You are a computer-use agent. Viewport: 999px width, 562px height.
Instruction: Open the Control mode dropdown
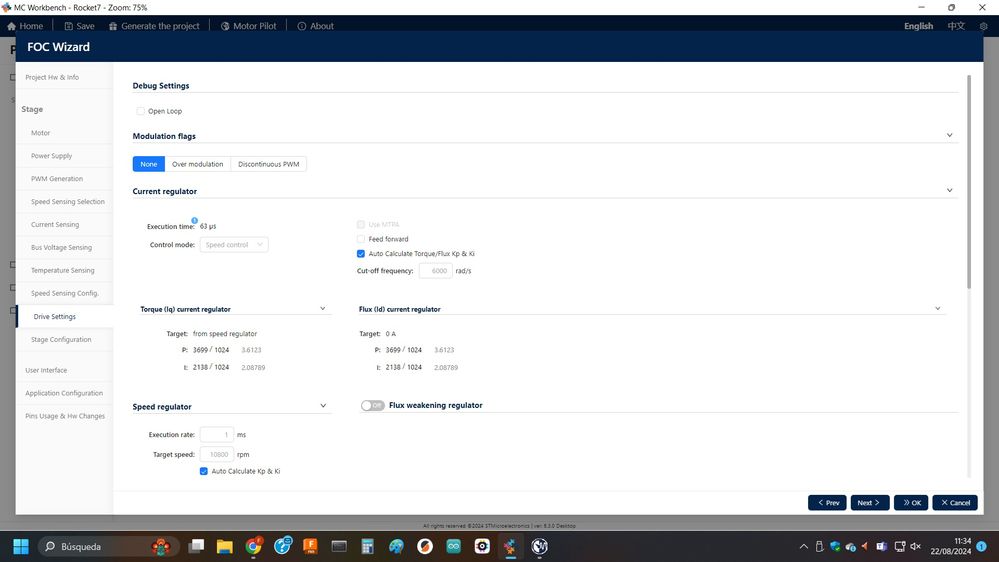click(234, 245)
